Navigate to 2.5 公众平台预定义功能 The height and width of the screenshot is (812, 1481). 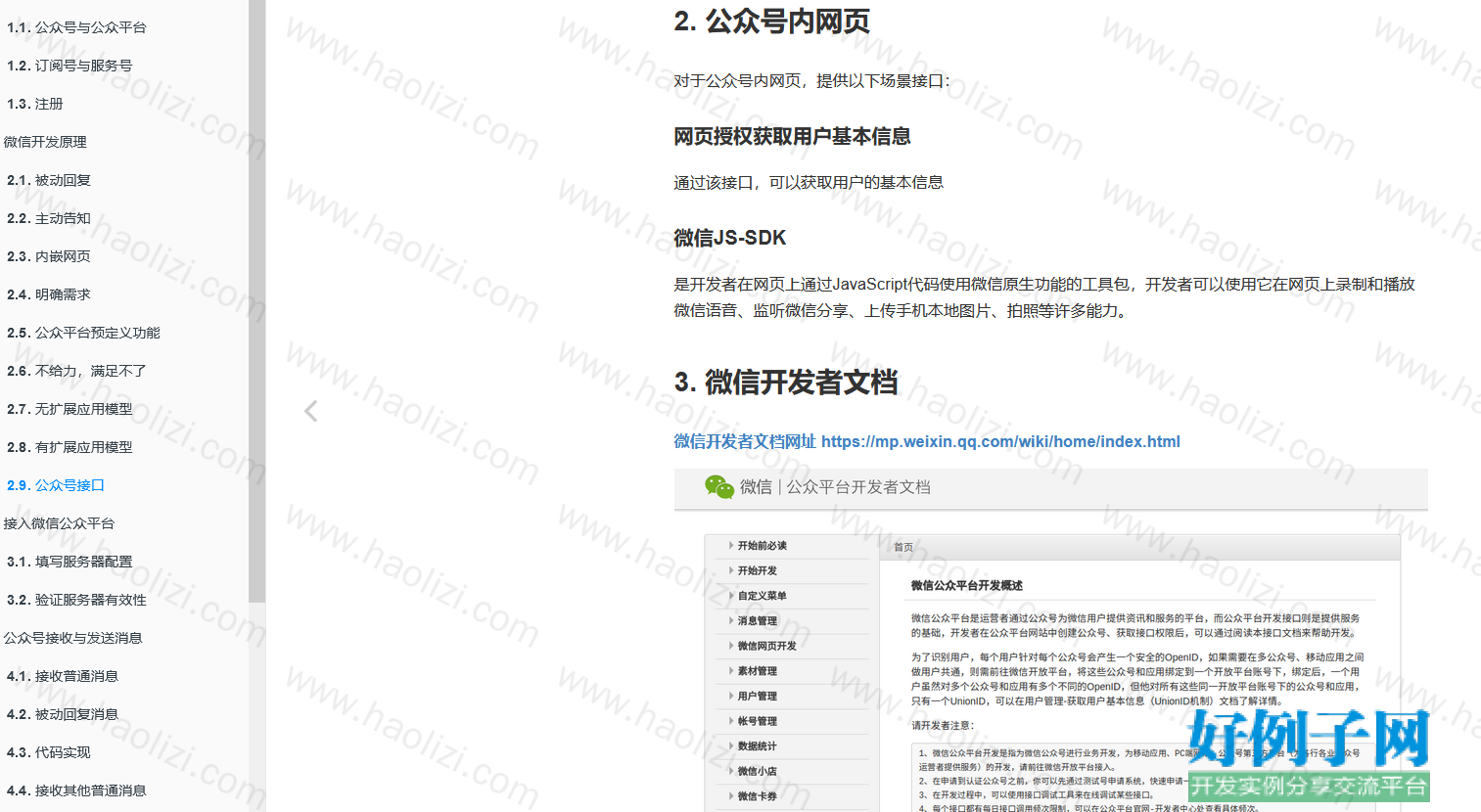coord(83,333)
